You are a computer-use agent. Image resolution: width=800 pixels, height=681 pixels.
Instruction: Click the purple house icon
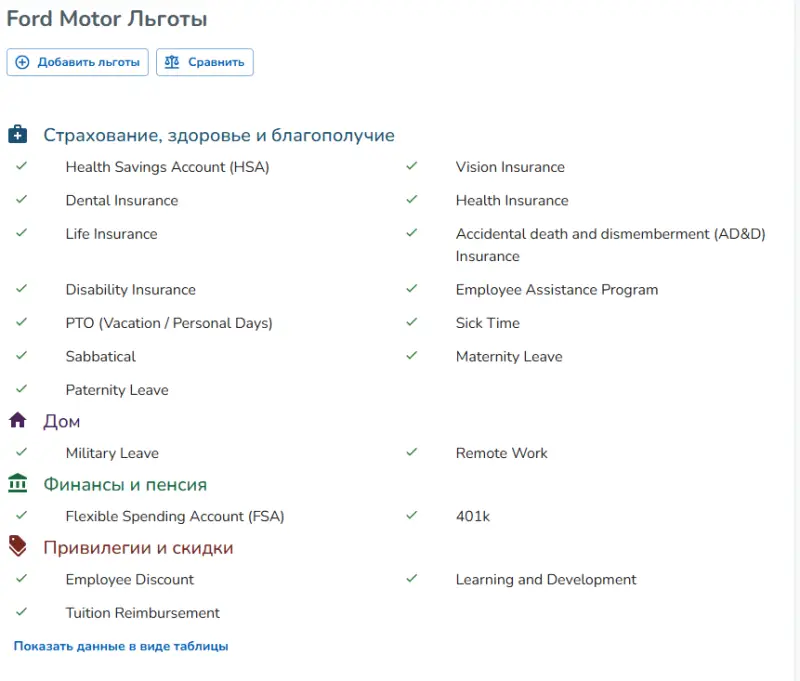click(17, 421)
